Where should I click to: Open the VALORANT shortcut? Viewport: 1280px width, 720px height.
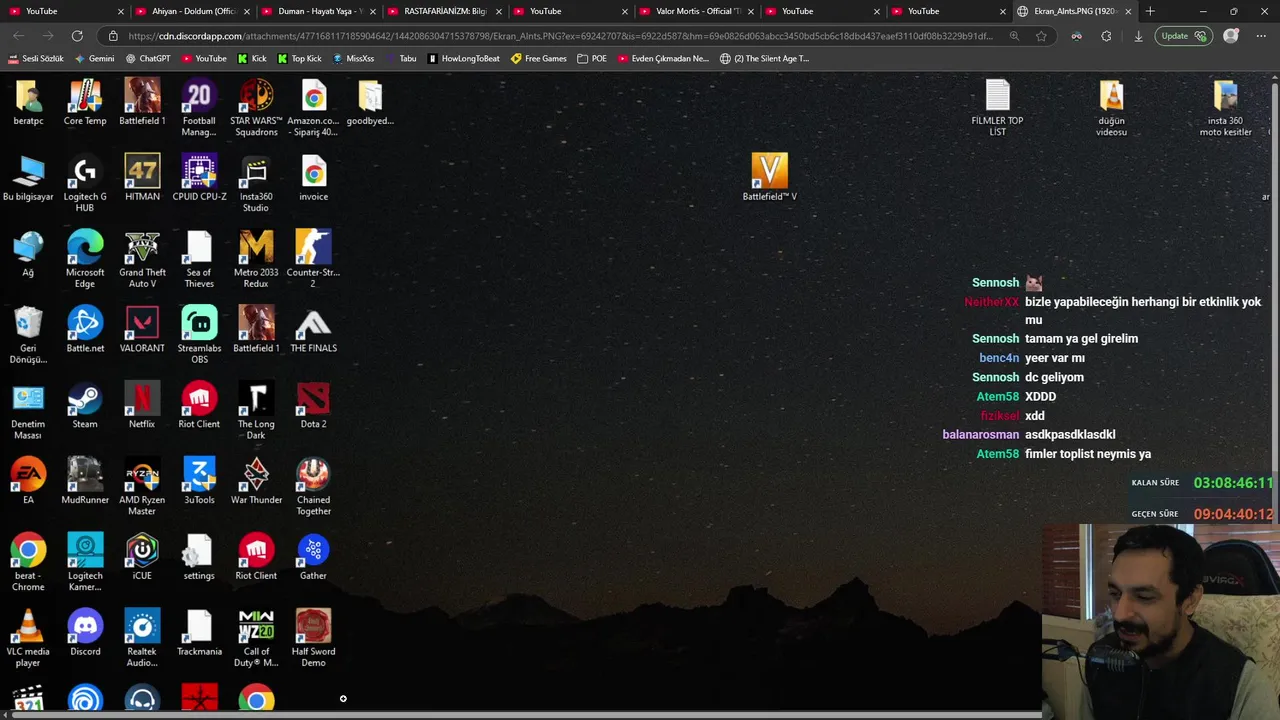point(142,330)
